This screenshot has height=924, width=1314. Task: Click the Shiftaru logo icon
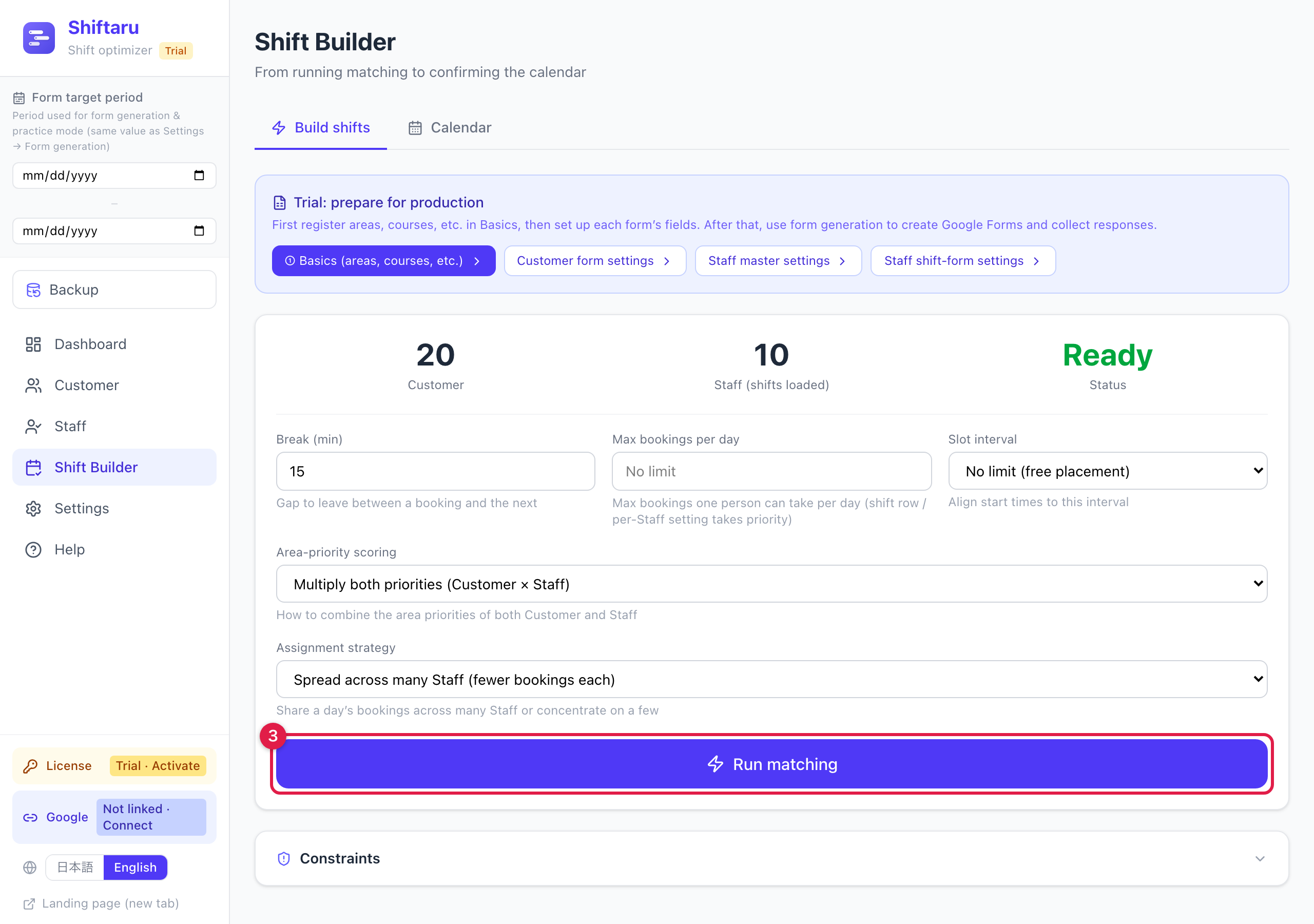pos(39,38)
